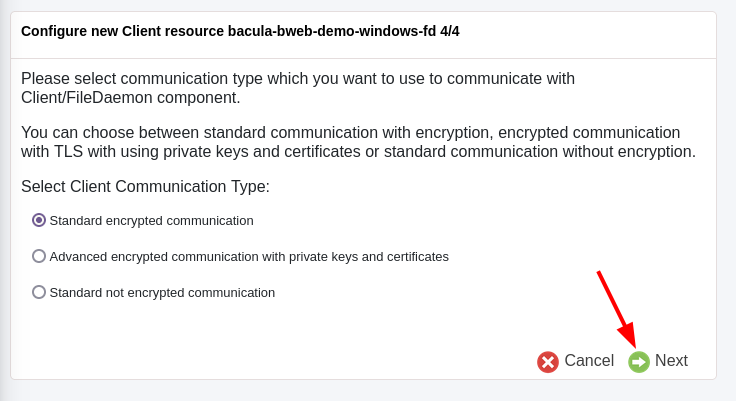The height and width of the screenshot is (401, 736).
Task: Proceed by clicking the Next label
Action: [x=671, y=361]
